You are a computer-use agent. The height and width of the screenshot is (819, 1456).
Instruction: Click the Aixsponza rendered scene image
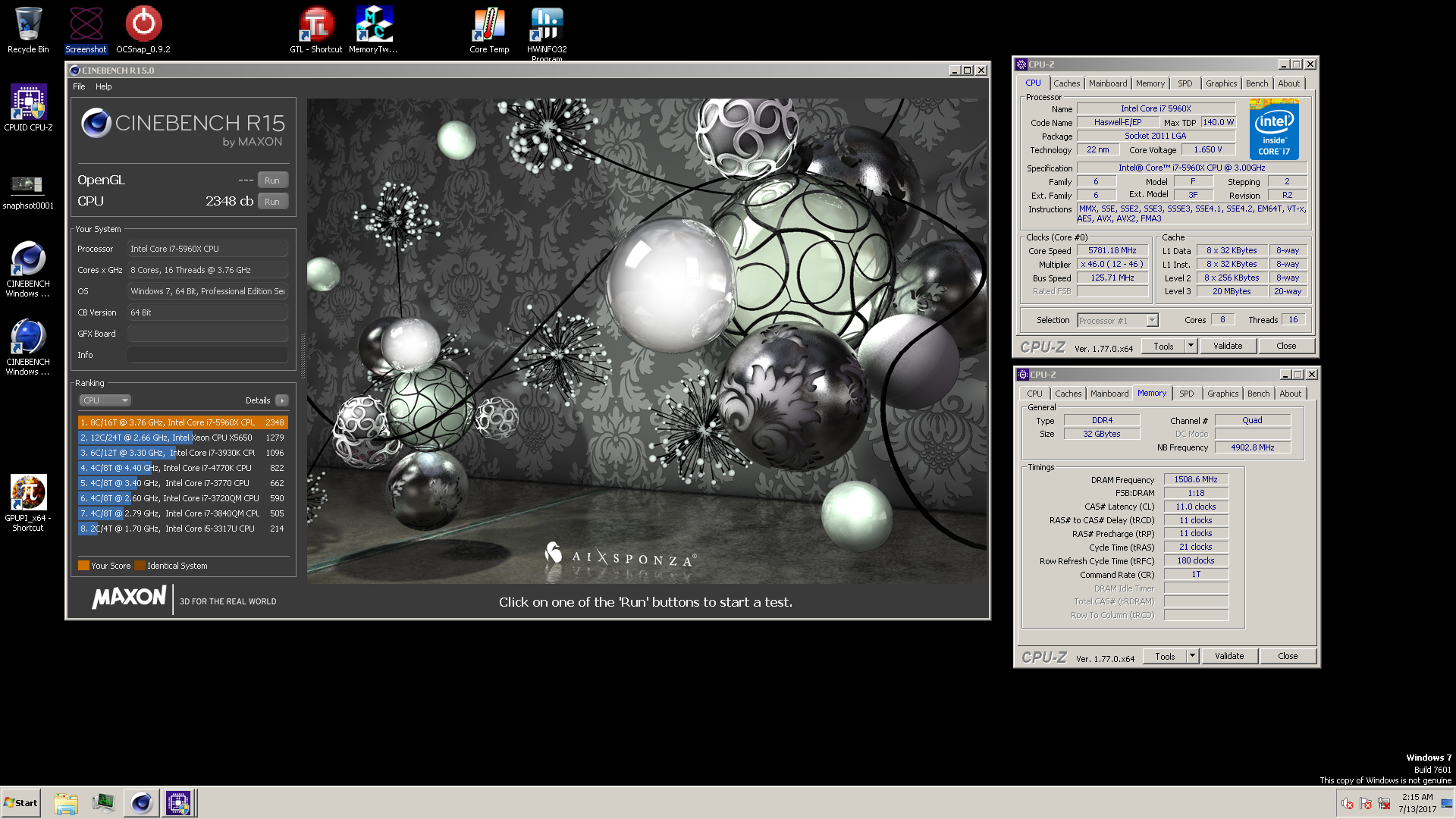click(647, 340)
